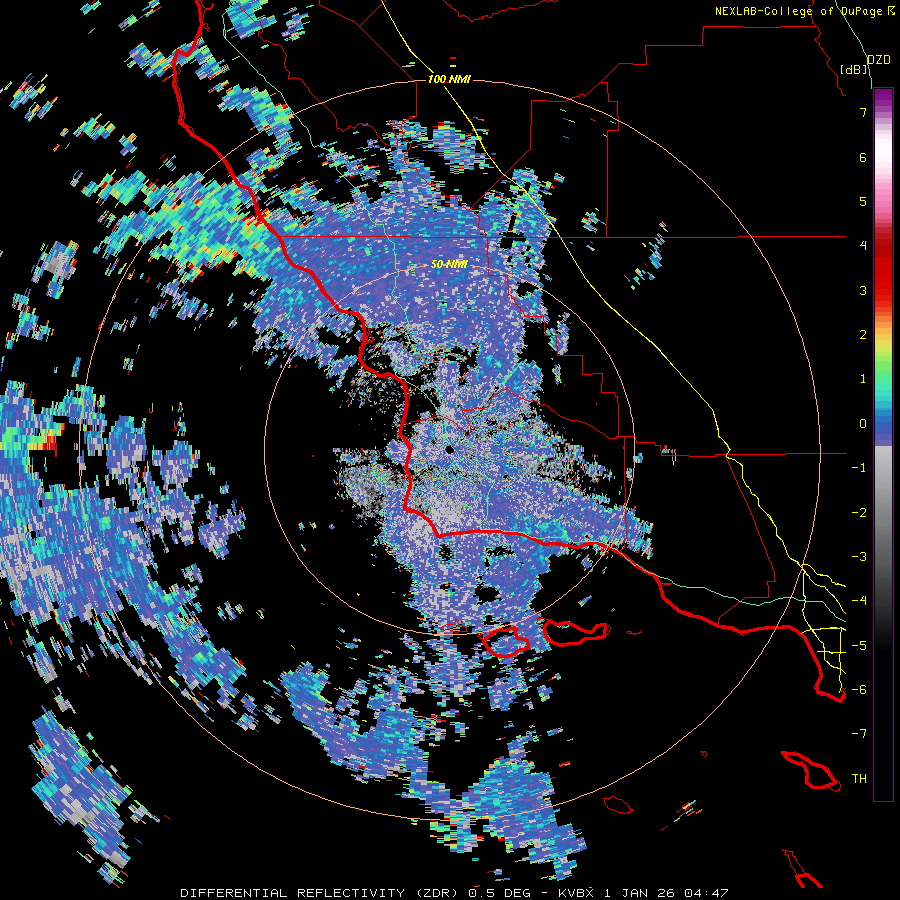Click the differential reflectivity color scale bar
Image resolution: width=900 pixels, height=900 pixels.
[883, 444]
